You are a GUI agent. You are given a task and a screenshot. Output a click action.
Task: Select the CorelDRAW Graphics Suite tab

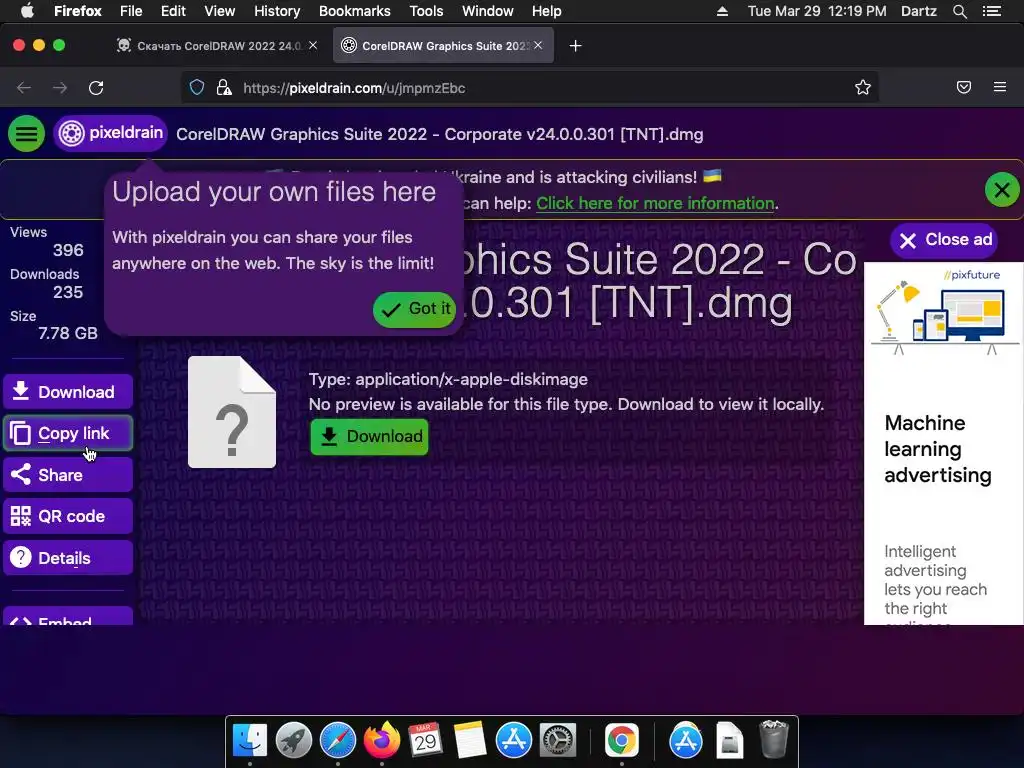[443, 46]
